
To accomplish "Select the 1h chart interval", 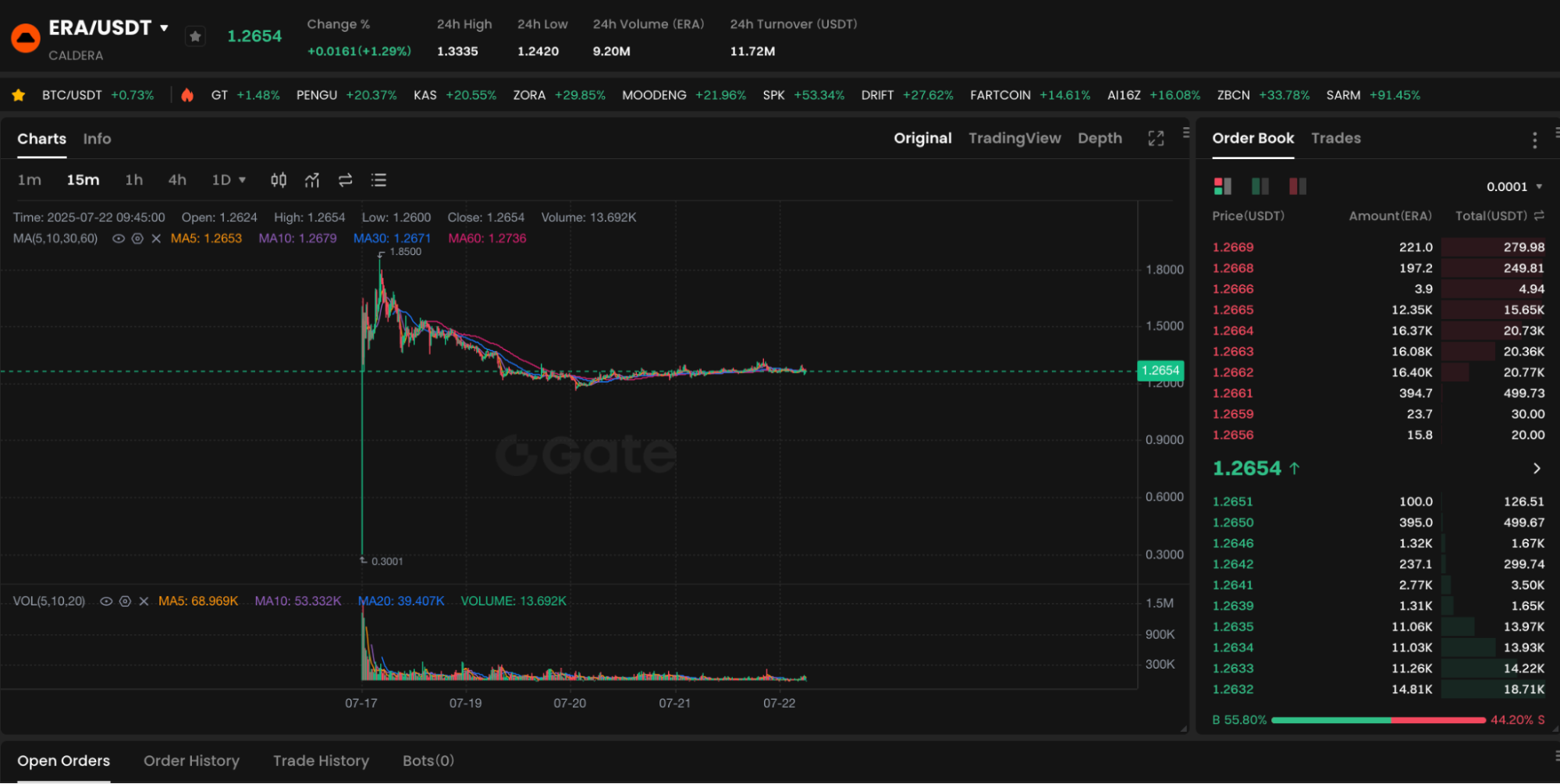I will 134,180.
